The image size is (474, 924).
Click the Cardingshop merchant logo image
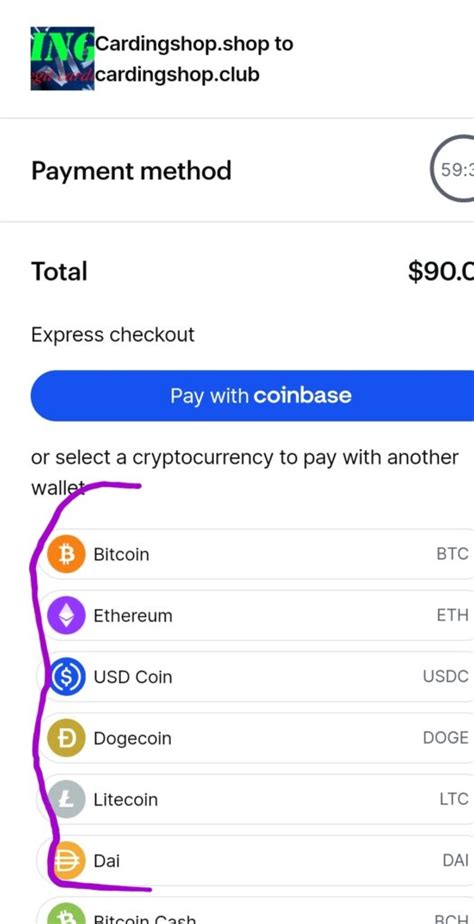[62, 58]
